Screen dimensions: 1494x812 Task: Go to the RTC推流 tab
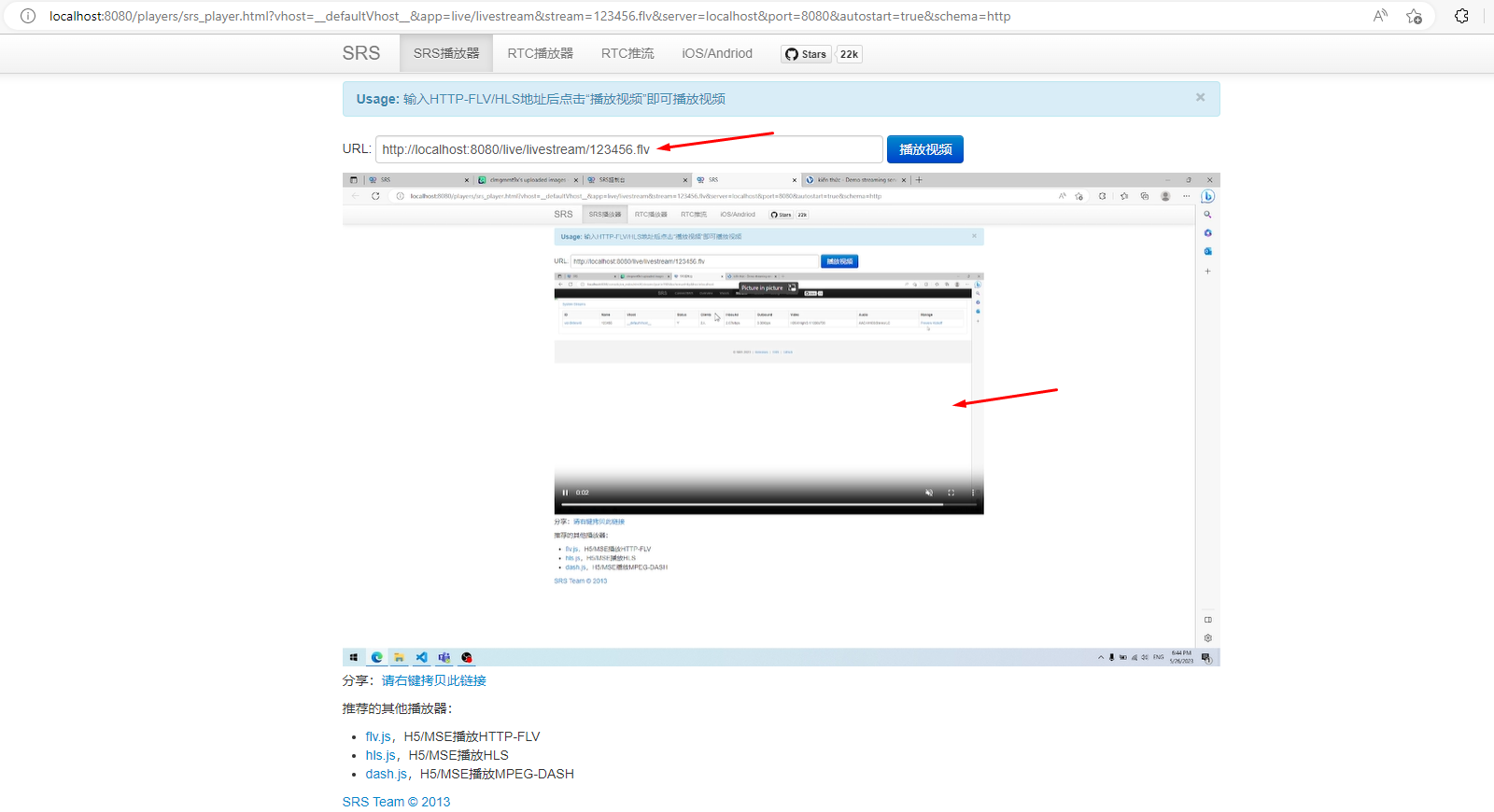[627, 53]
